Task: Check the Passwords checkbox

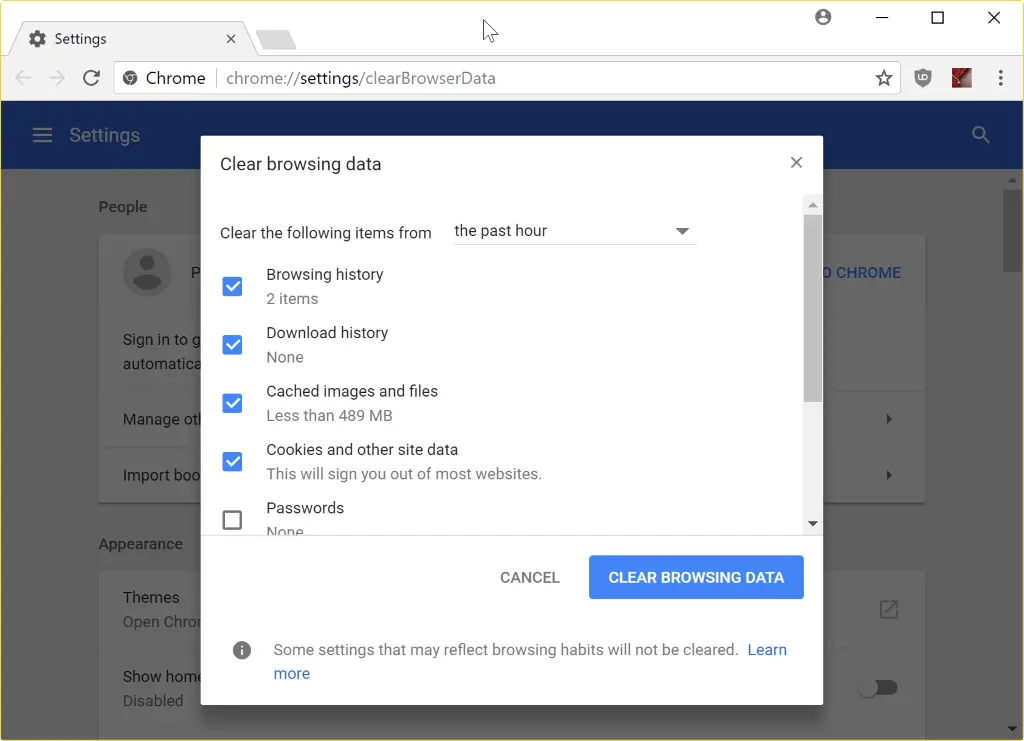Action: point(232,520)
